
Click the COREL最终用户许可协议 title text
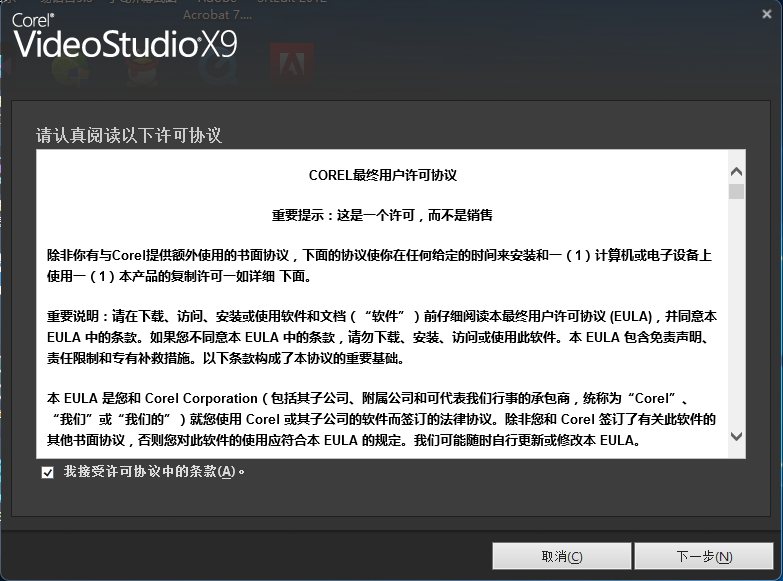tap(383, 175)
